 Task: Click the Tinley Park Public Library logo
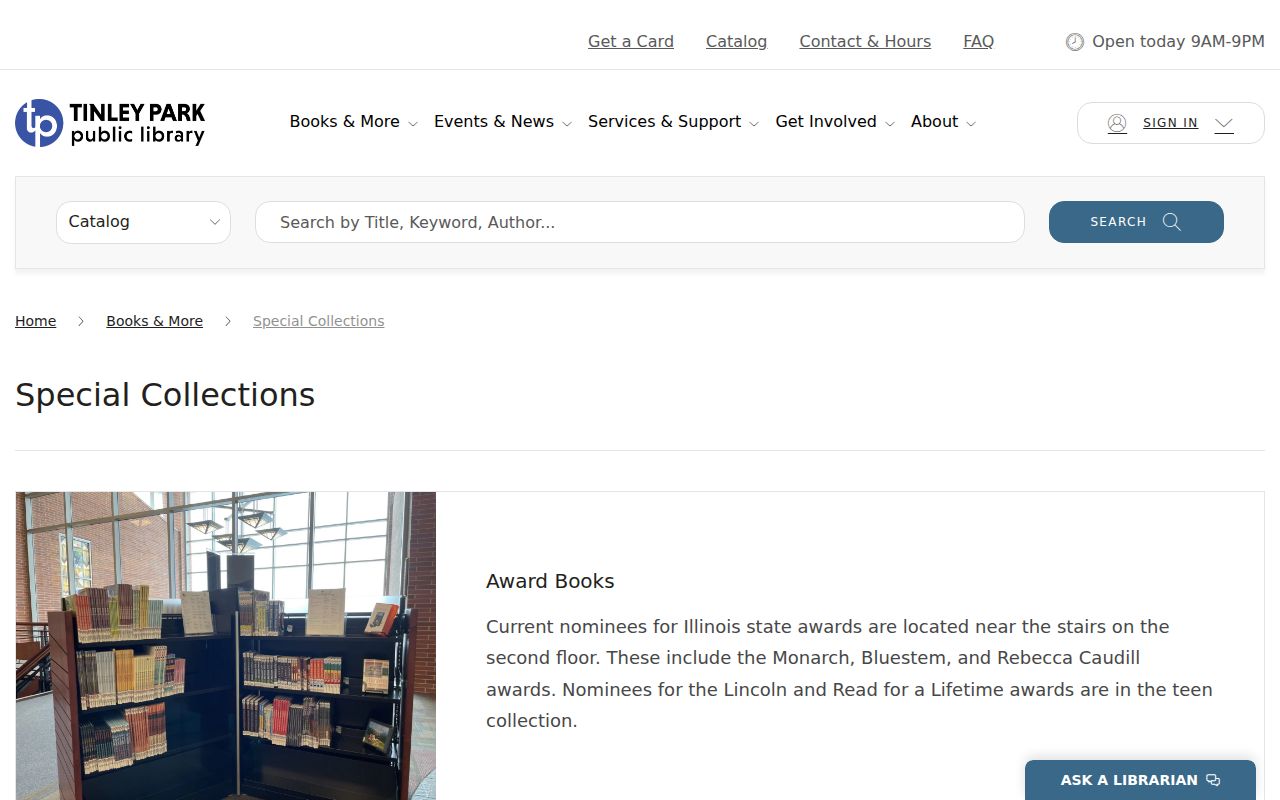(110, 123)
